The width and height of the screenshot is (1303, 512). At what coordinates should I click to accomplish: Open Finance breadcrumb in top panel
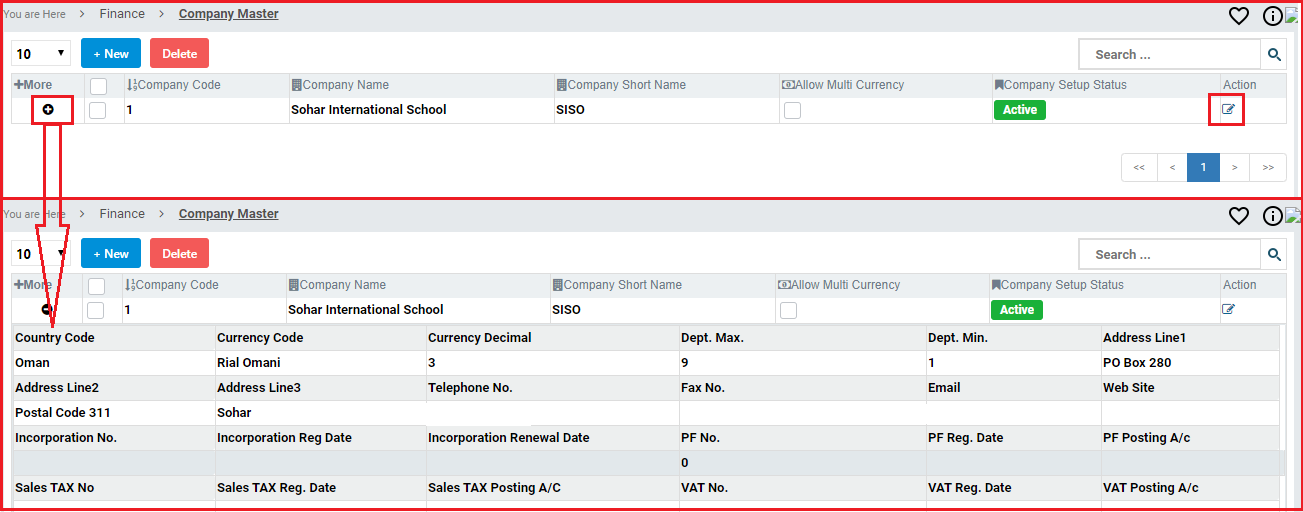click(122, 14)
